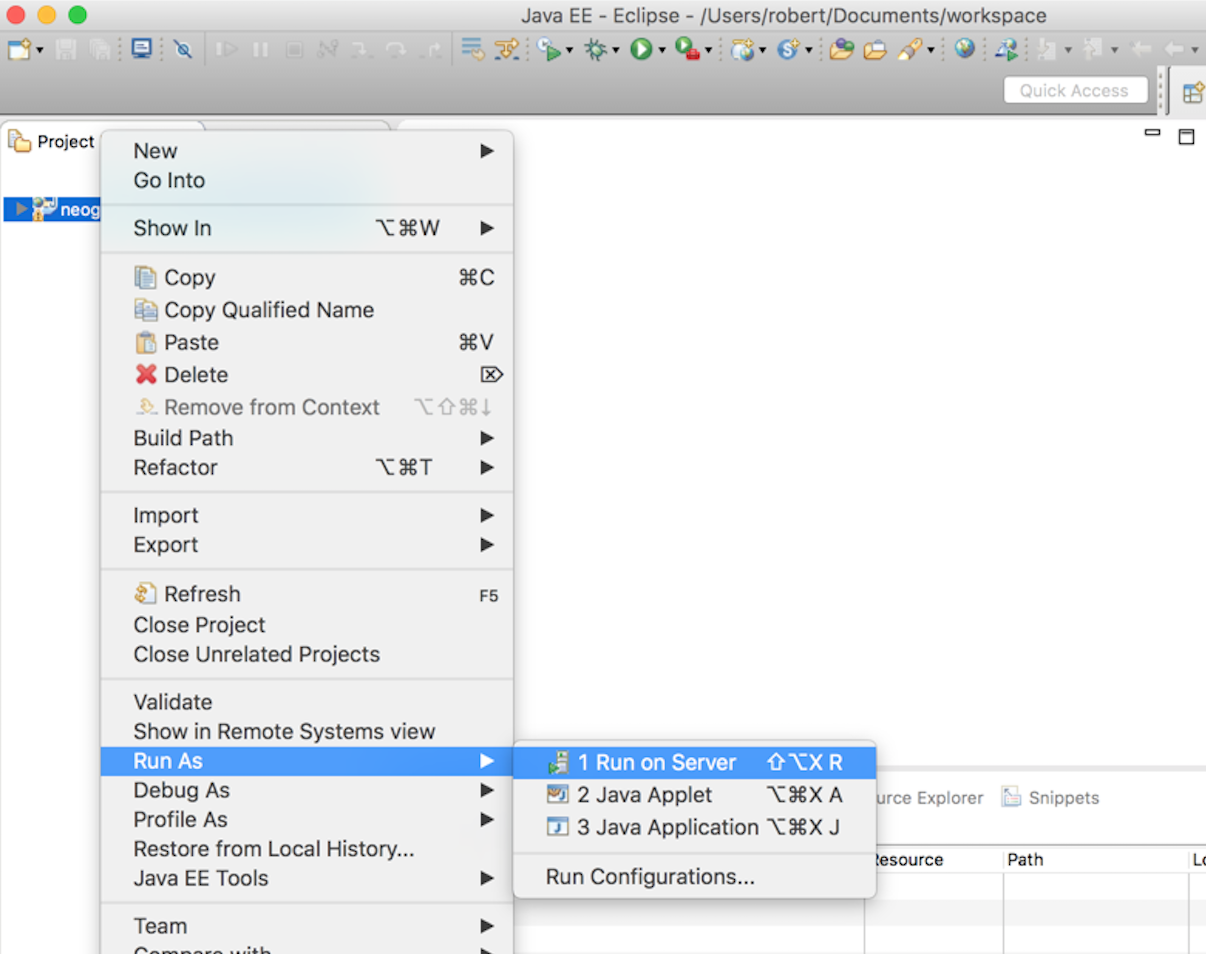This screenshot has width=1206, height=954.
Task: Open the Debug launch dropdown arrow
Action: (x=615, y=50)
